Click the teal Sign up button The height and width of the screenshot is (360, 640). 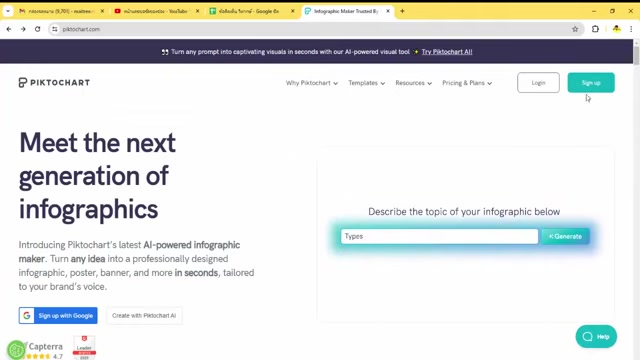pos(591,82)
